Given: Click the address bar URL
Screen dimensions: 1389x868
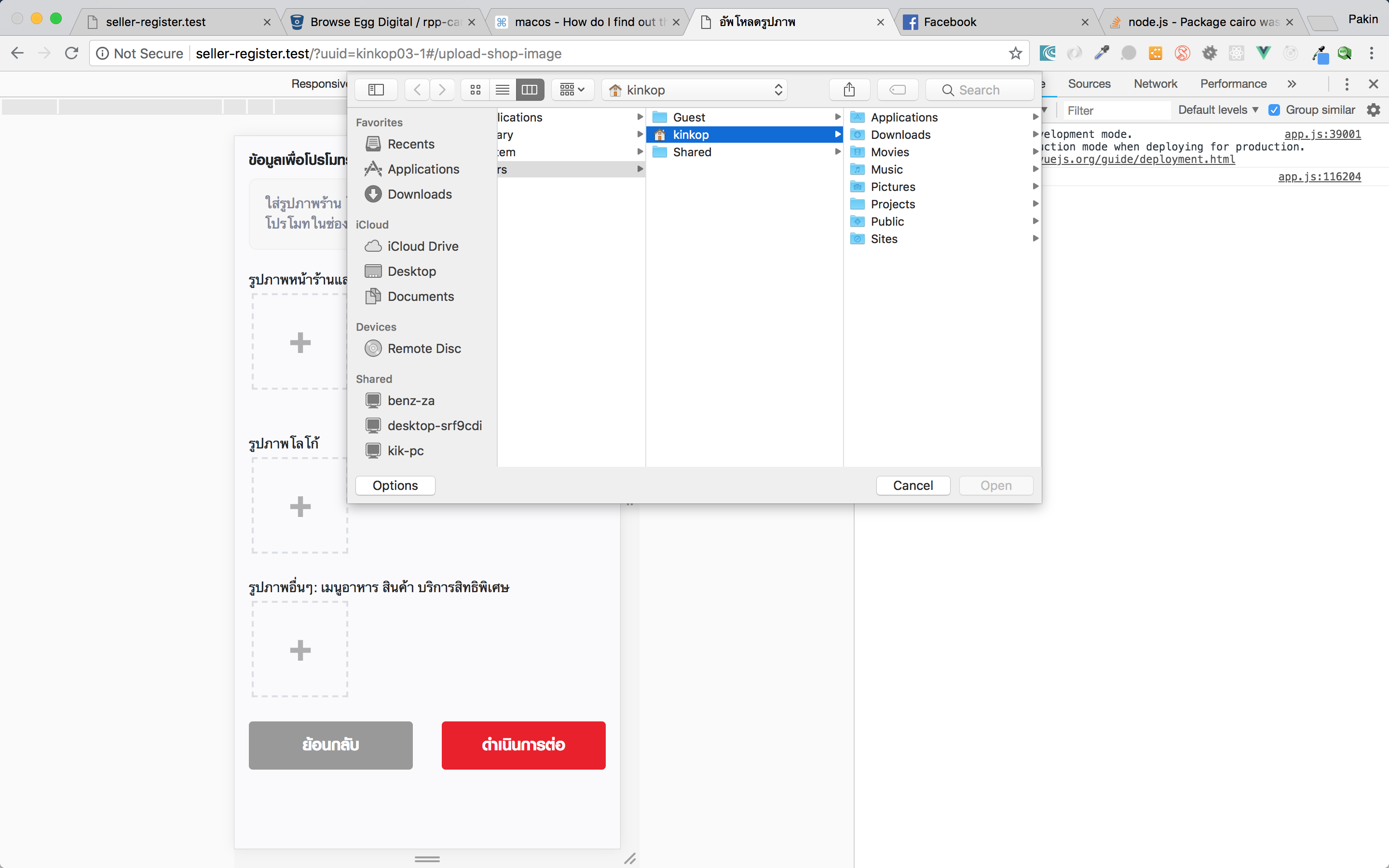Looking at the screenshot, I should click(x=378, y=54).
